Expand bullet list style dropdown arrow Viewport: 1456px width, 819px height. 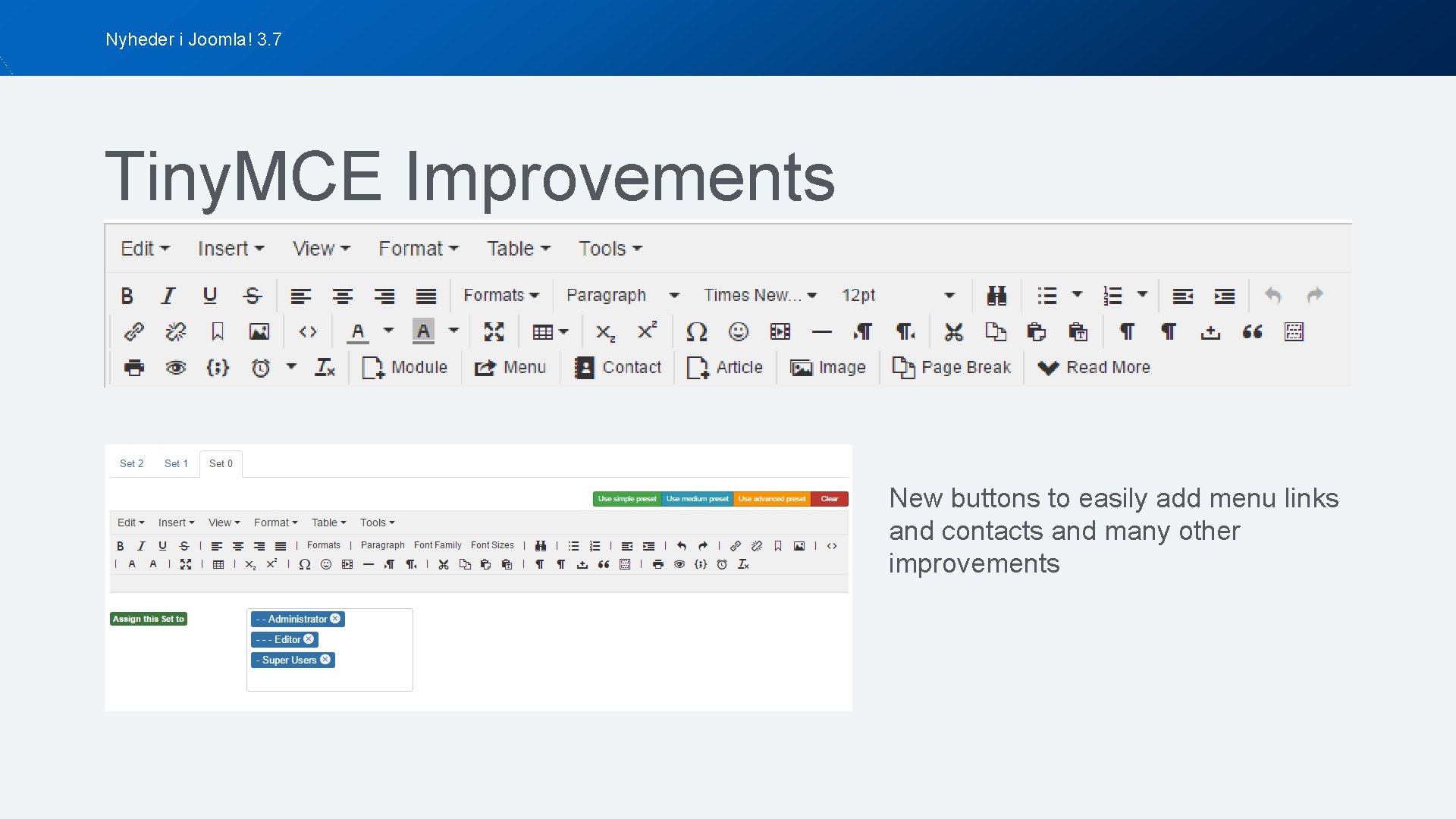(x=1077, y=295)
